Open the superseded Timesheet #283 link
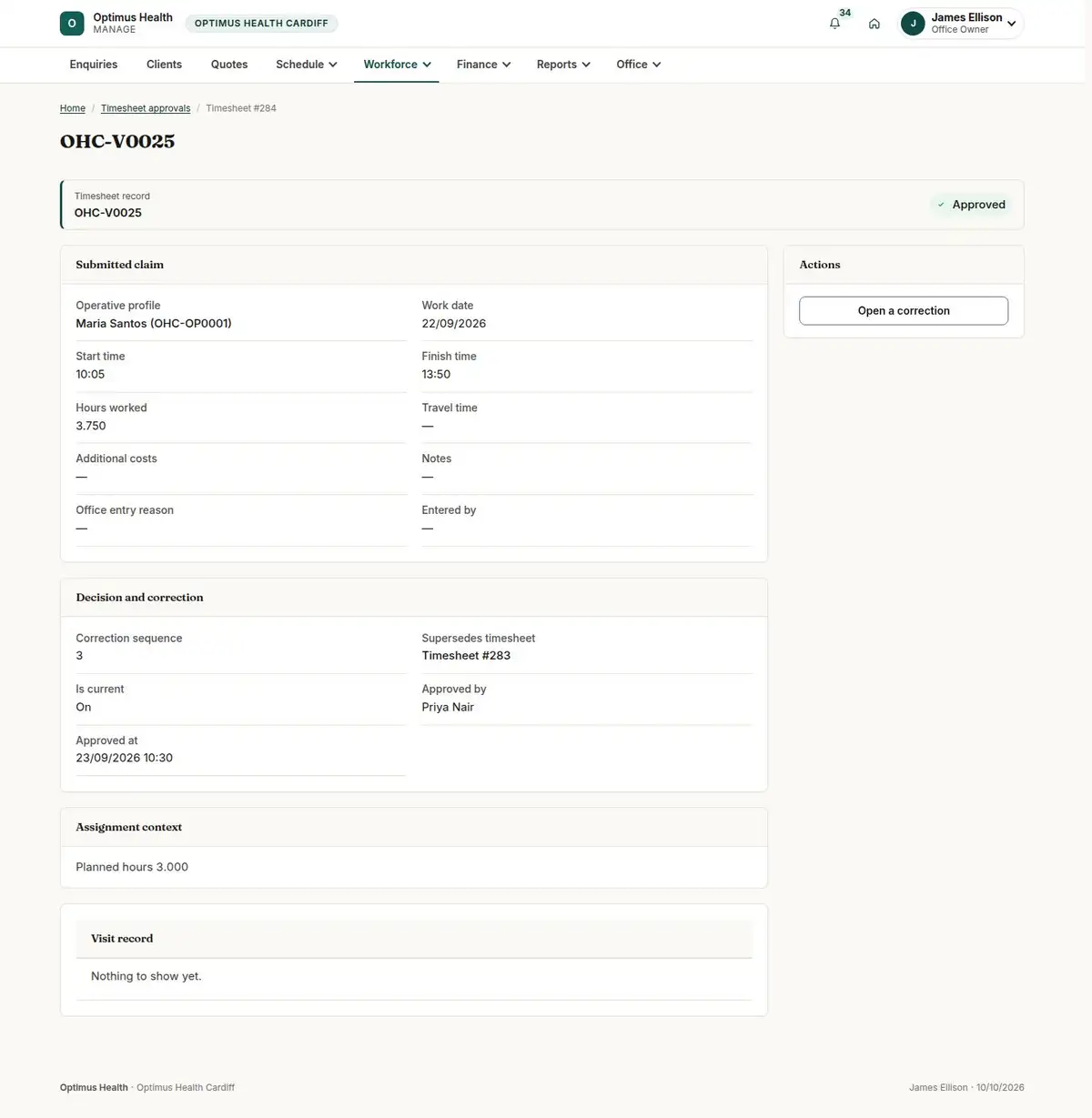This screenshot has width=1092, height=1118. click(466, 656)
